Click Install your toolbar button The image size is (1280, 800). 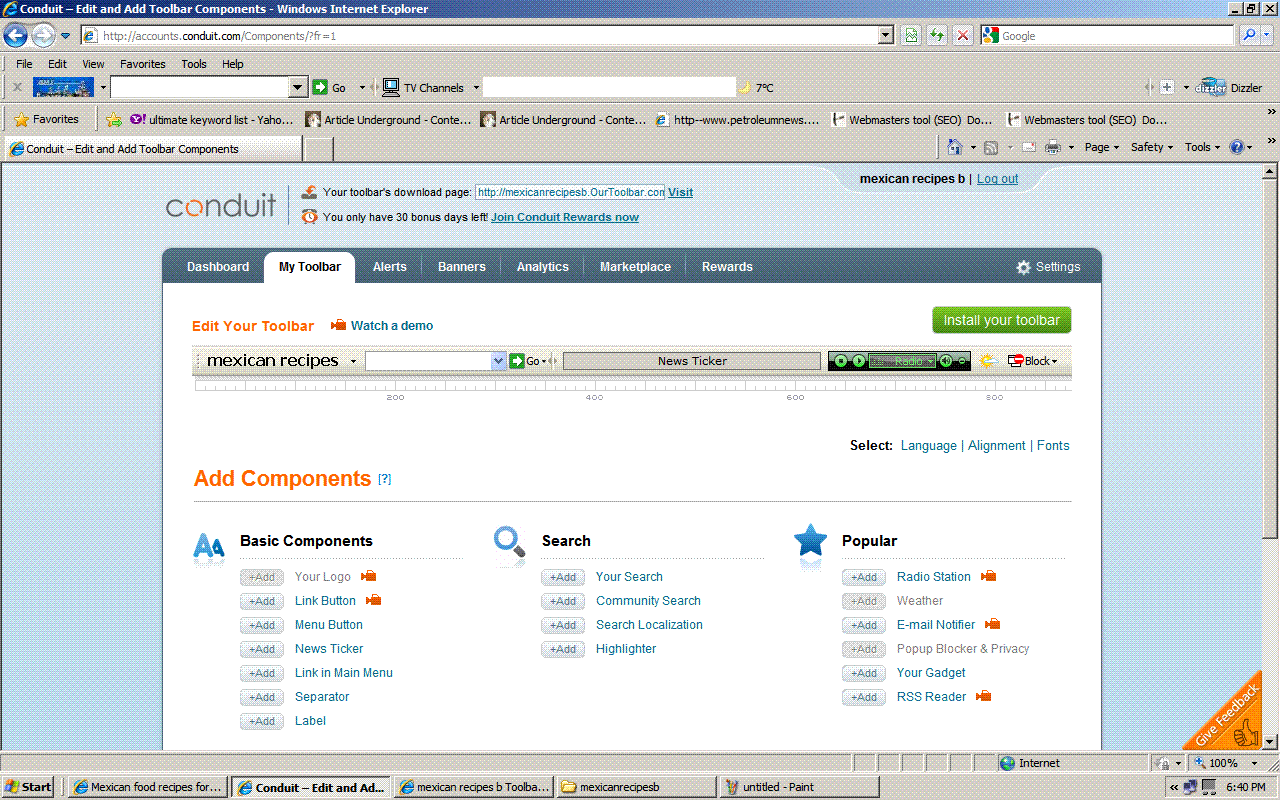(1002, 320)
